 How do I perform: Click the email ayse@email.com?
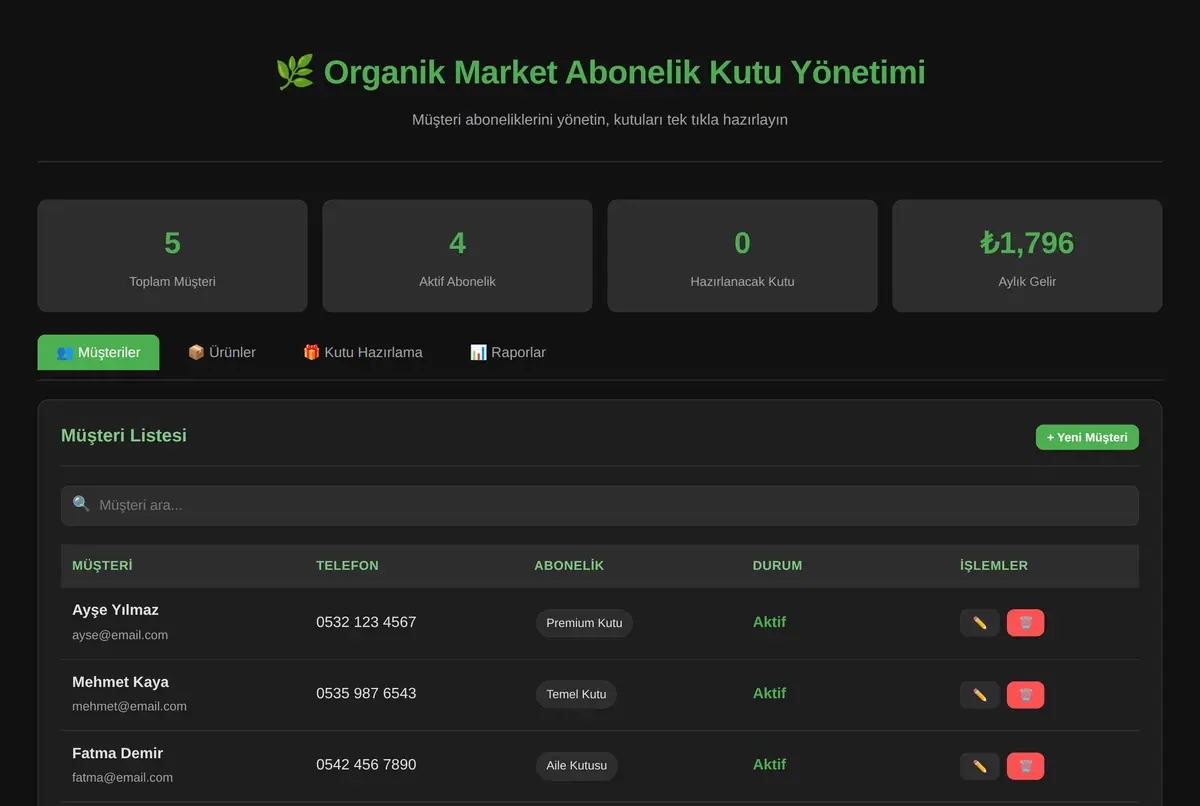120,635
